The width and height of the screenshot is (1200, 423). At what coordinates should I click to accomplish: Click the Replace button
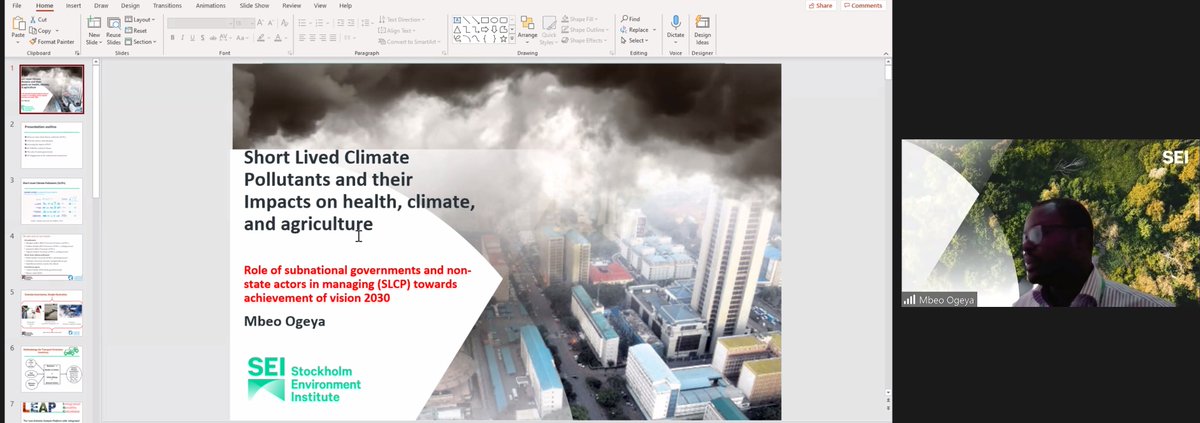(x=635, y=30)
